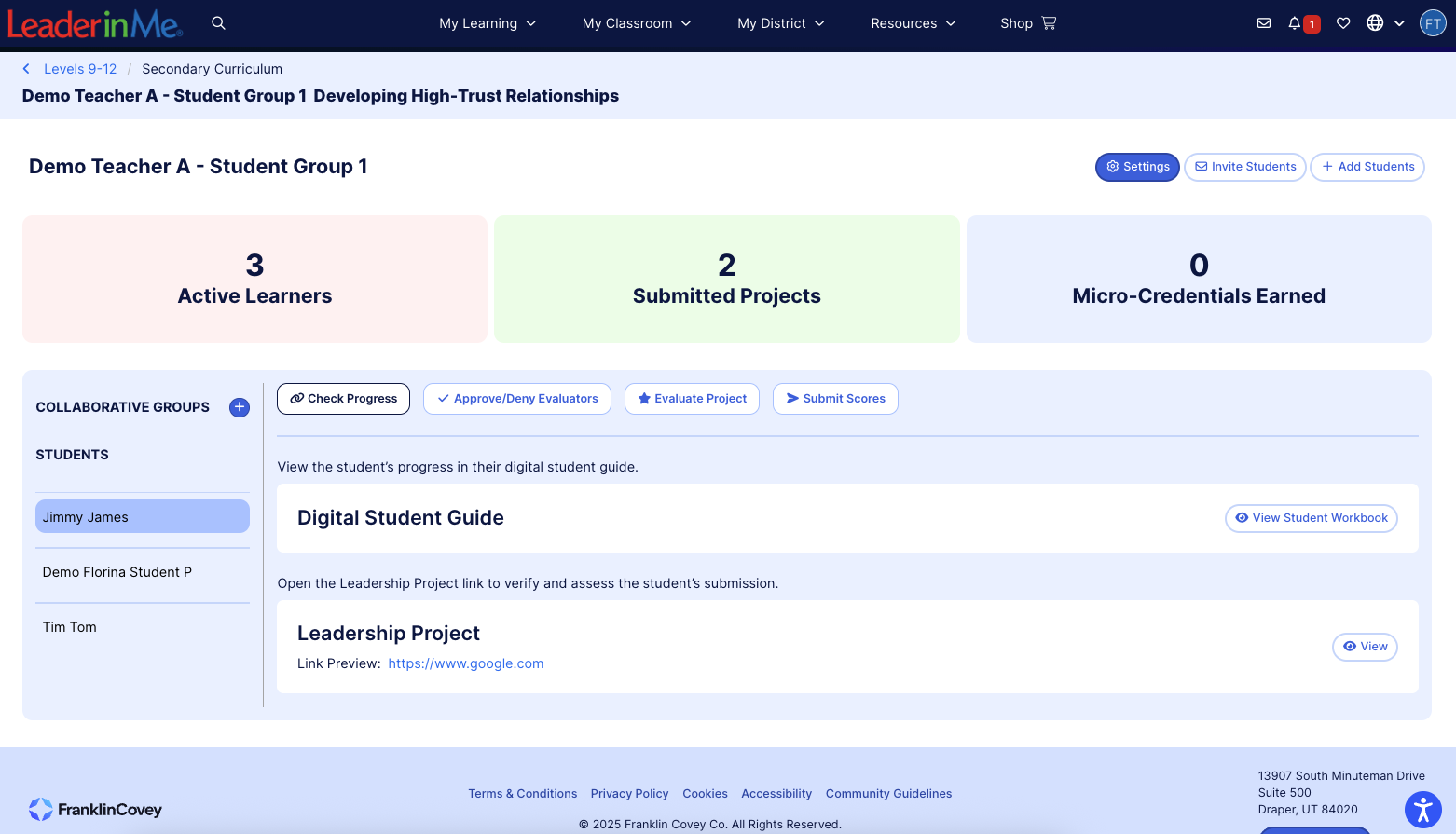Open the accessibility widget icon
The image size is (1456, 834).
[x=1422, y=809]
